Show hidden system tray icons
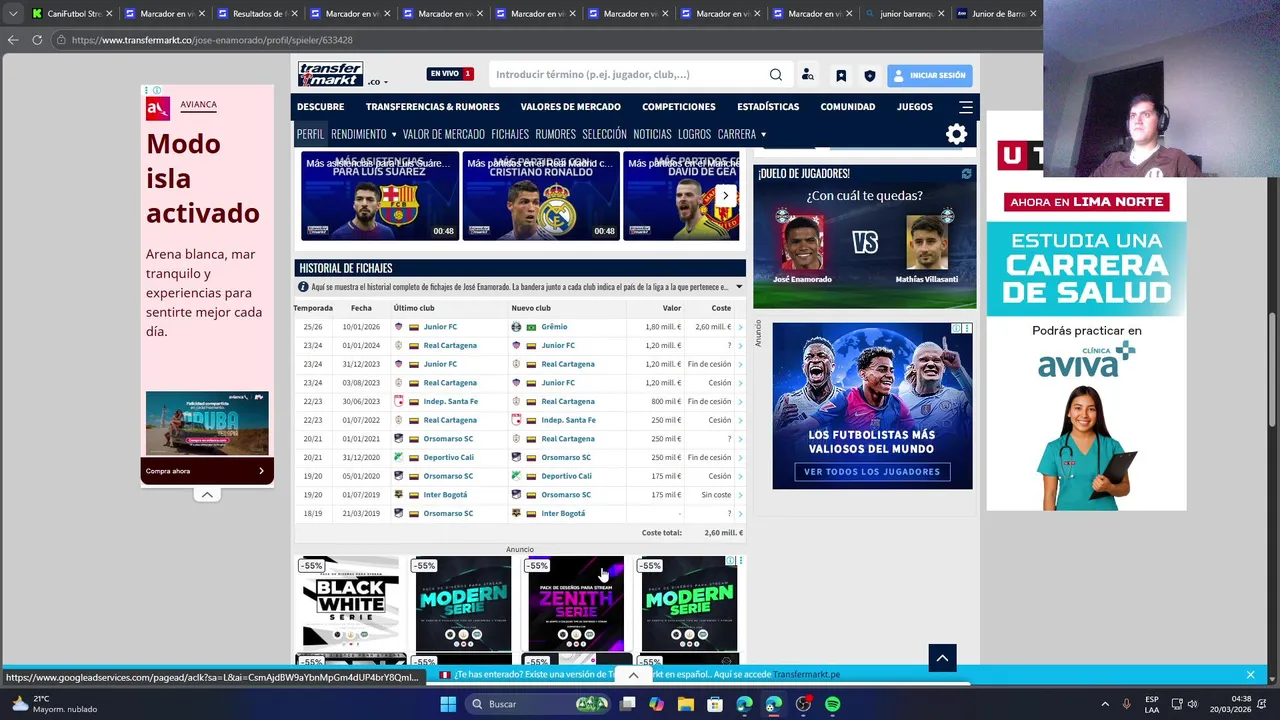The image size is (1280, 720). click(1105, 704)
